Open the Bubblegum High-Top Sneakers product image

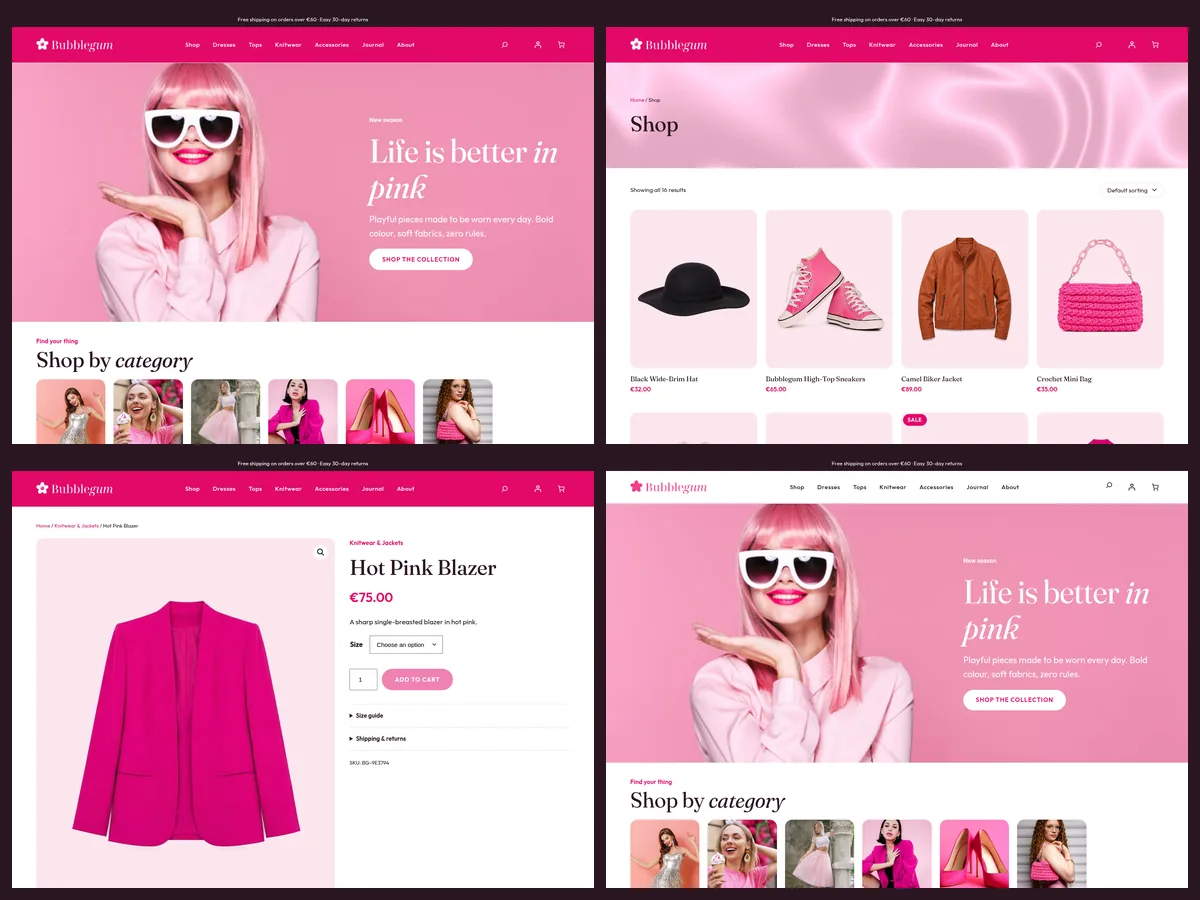[x=829, y=289]
